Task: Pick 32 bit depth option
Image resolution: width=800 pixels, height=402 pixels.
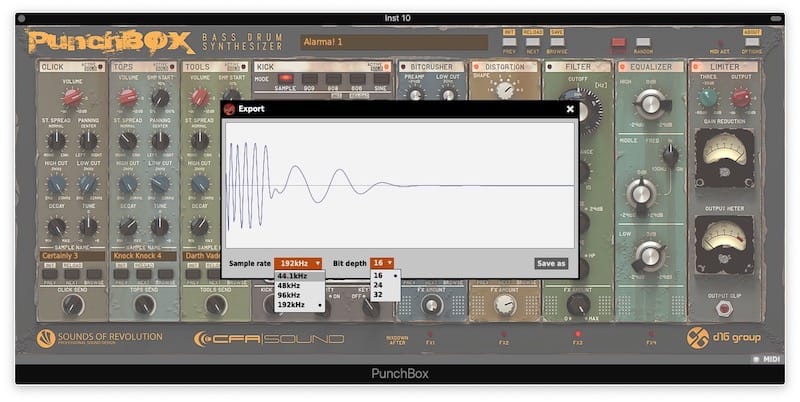Action: (385, 295)
